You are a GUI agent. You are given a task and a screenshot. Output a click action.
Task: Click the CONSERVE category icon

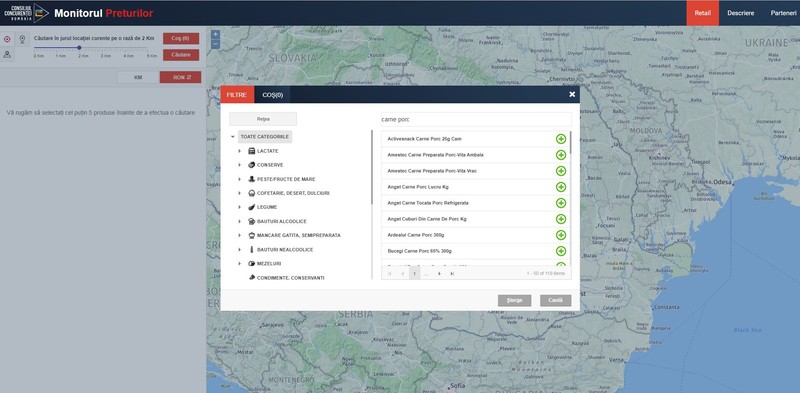[x=251, y=165]
